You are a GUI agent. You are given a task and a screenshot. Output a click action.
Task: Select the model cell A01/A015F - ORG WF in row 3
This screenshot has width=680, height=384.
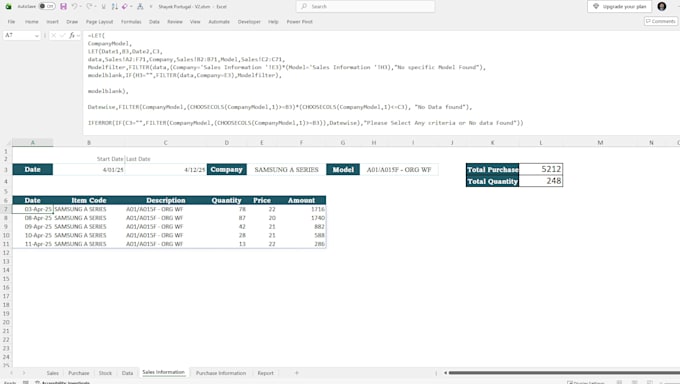(399, 170)
